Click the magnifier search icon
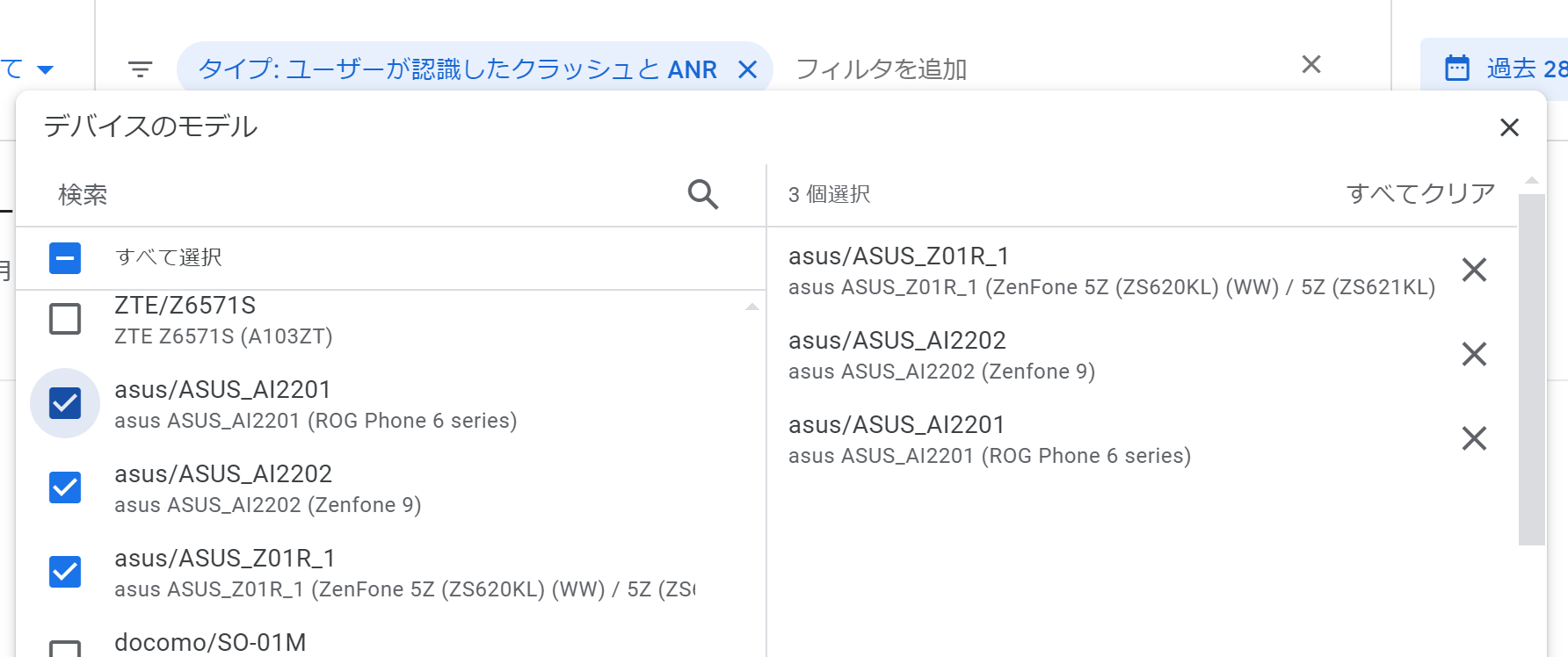The height and width of the screenshot is (657, 1568). 703,194
